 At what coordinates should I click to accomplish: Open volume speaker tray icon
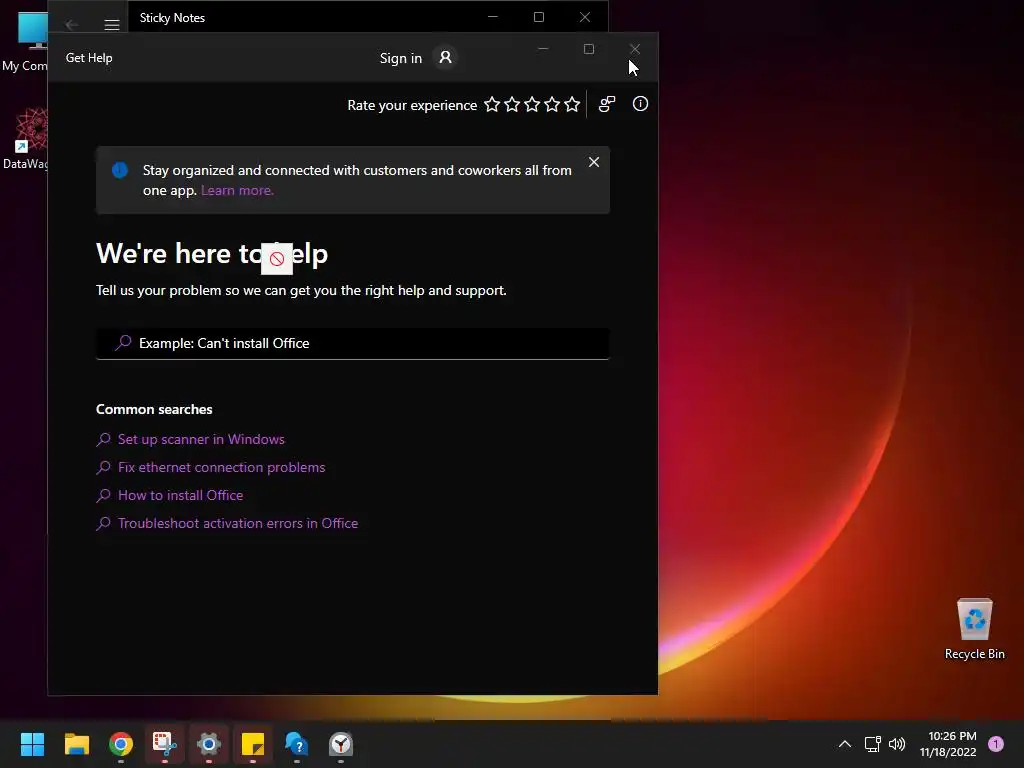click(x=897, y=744)
